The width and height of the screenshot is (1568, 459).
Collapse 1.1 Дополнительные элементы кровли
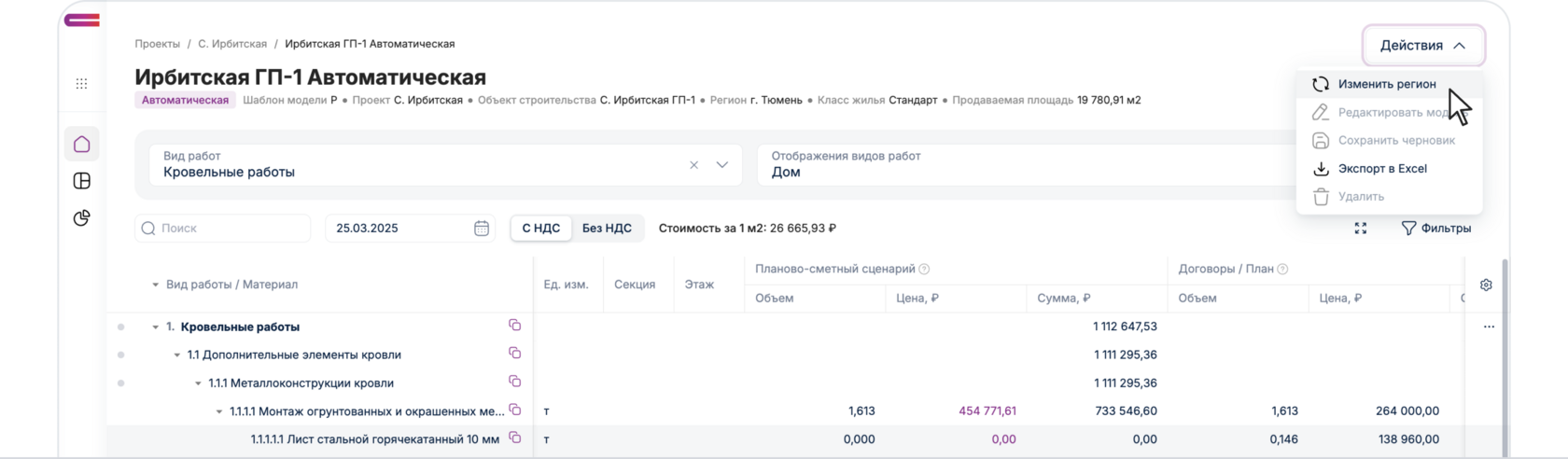[177, 355]
